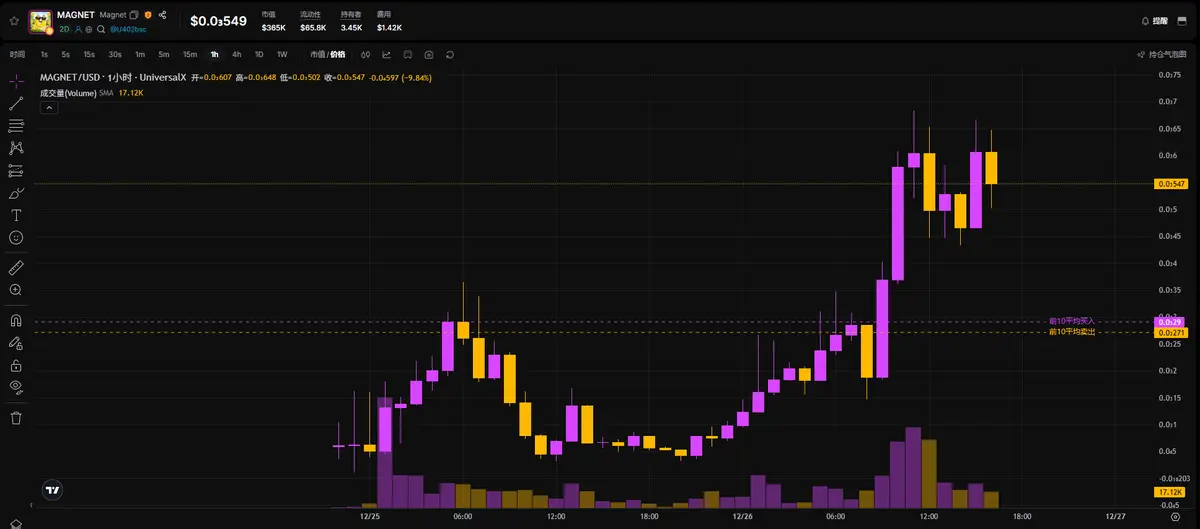Open the indicators icon in chart toolbar

click(x=386, y=54)
